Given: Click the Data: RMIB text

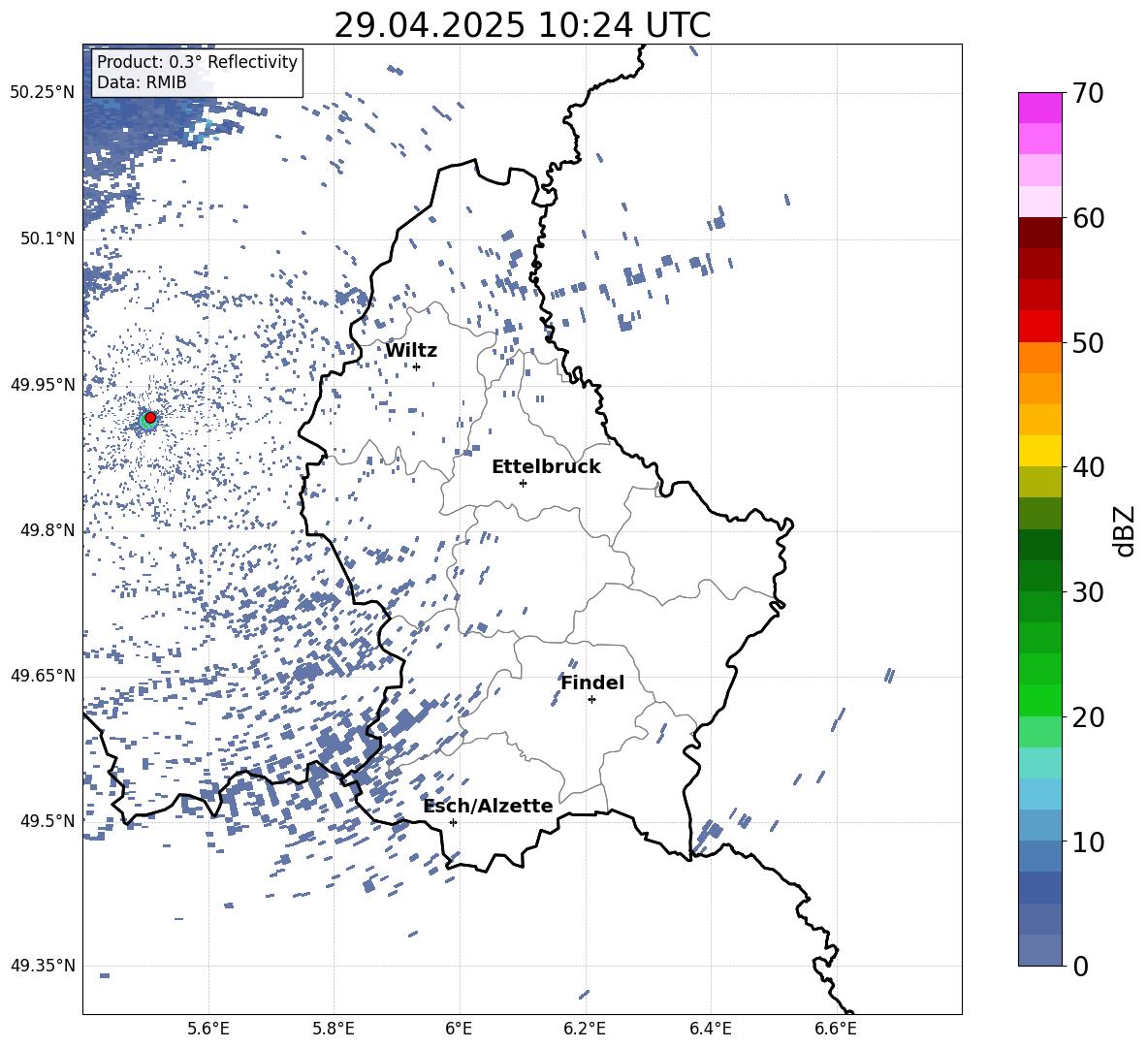Looking at the screenshot, I should coord(142,82).
